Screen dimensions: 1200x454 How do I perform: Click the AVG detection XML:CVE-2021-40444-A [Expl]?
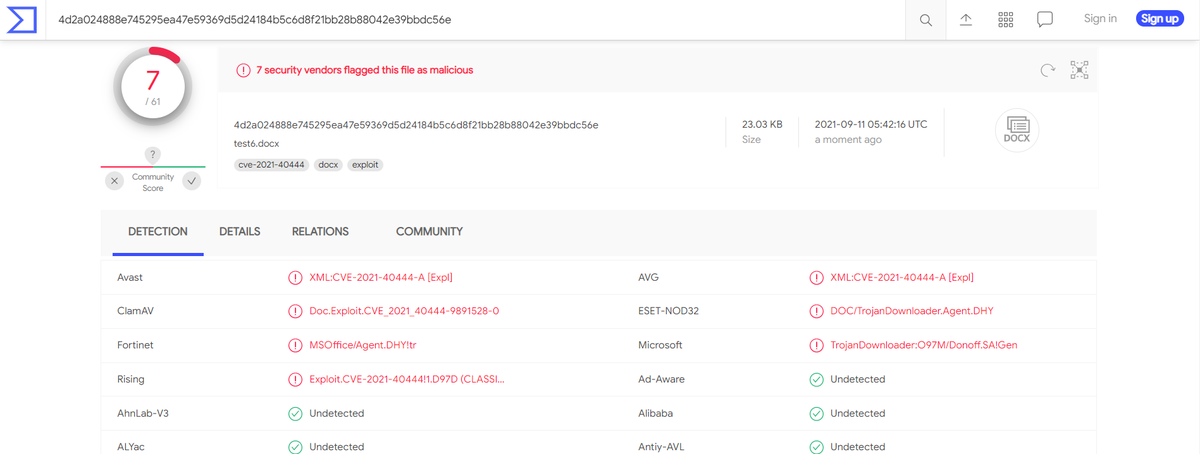902,277
